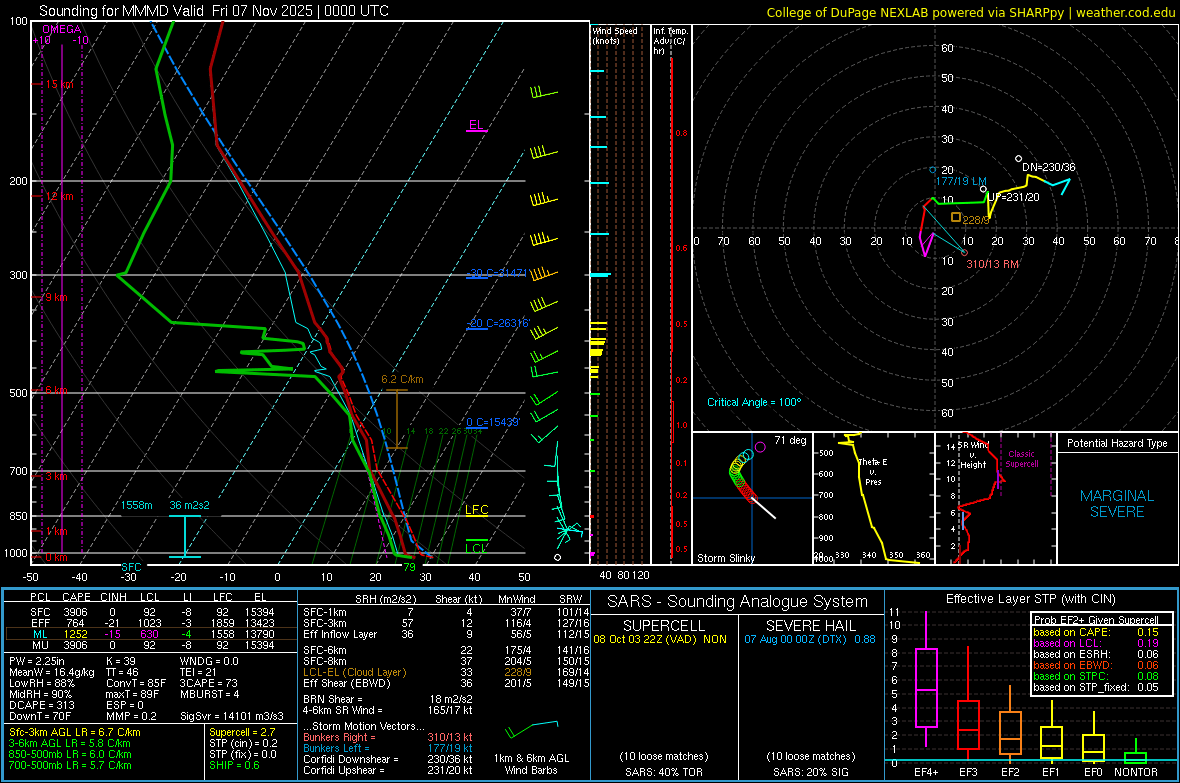Click the 'MARGINAL SEVERE' hazard text
This screenshot has height=783, width=1180.
pos(1117,504)
